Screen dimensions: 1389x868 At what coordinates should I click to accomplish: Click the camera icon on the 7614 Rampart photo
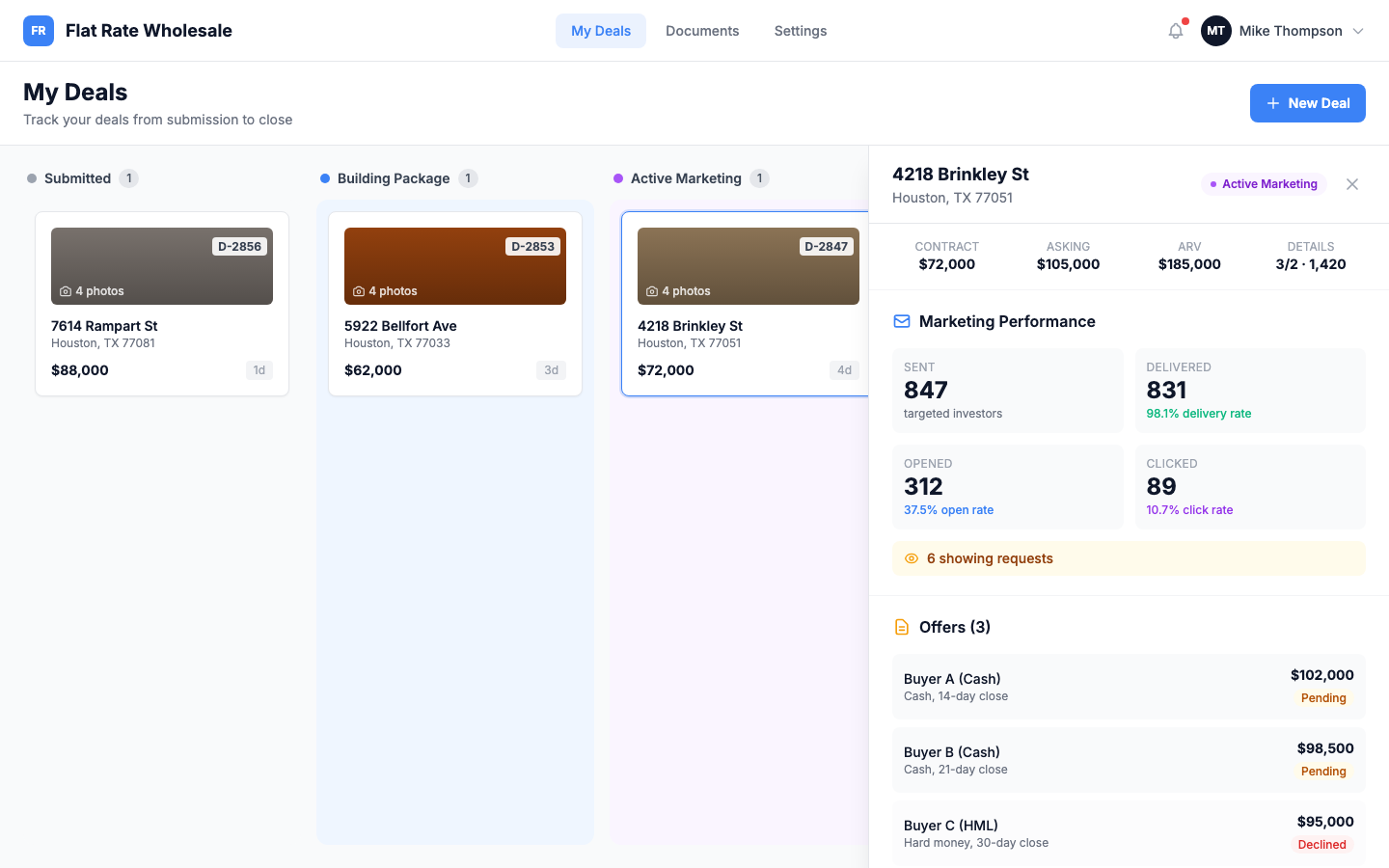coord(65,290)
